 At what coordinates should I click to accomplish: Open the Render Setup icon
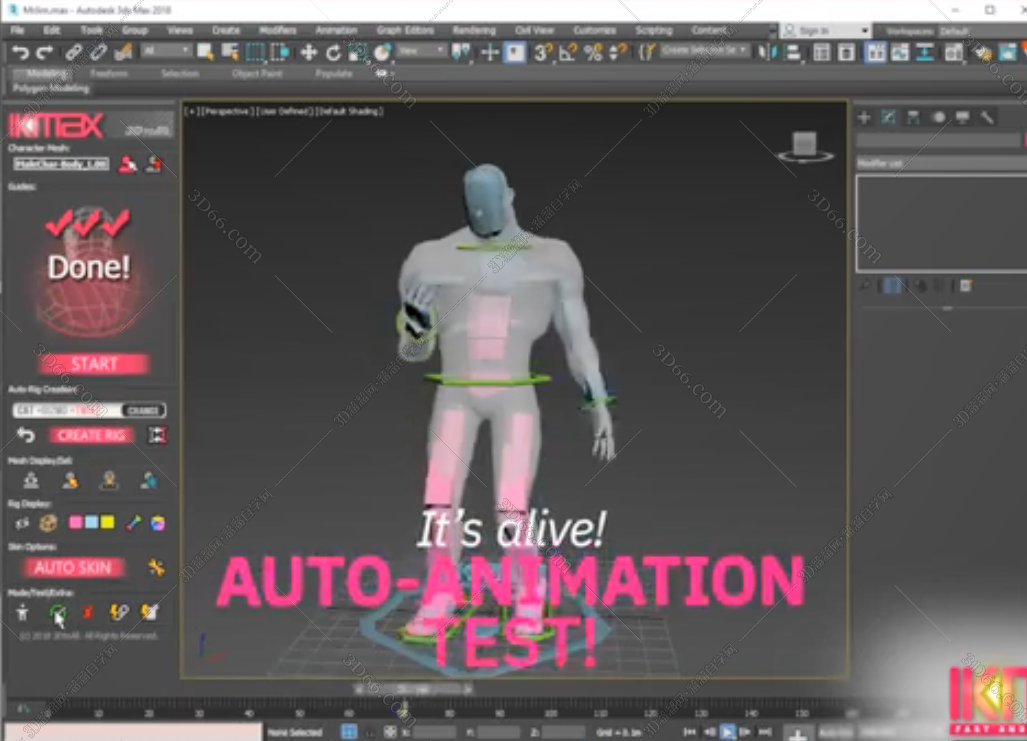(x=982, y=52)
